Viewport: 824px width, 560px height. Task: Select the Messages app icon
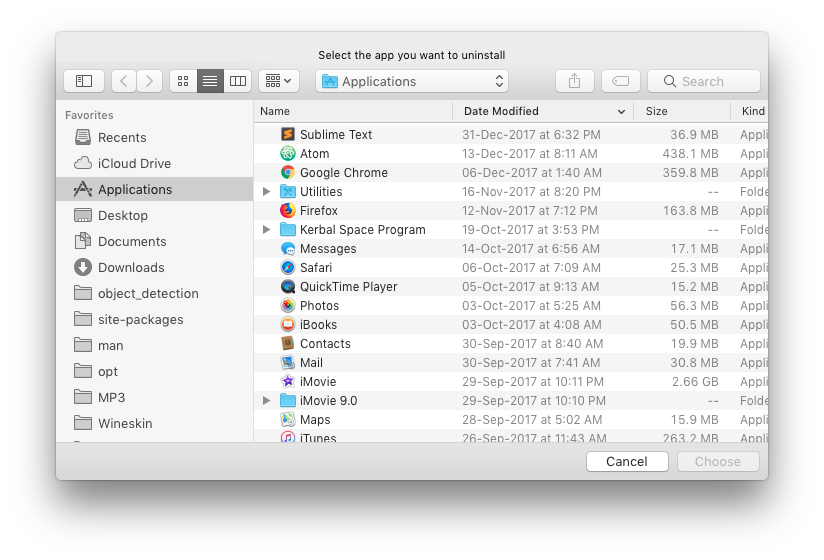287,248
